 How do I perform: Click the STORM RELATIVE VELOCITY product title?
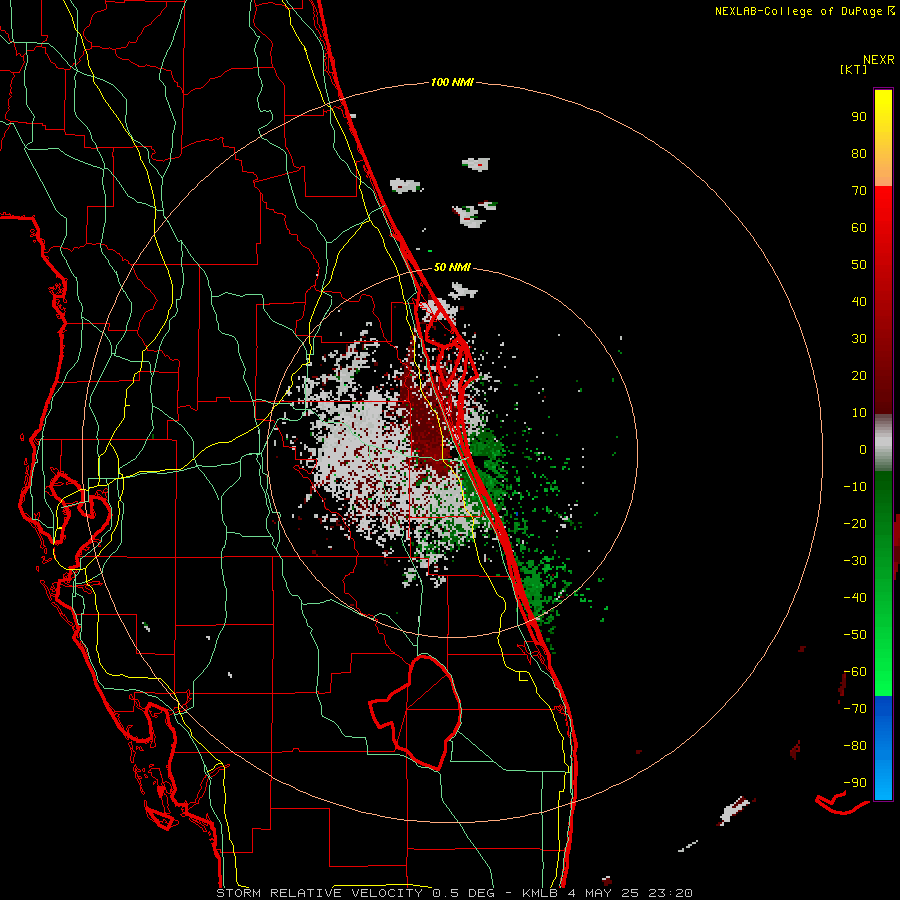pyautogui.click(x=319, y=893)
